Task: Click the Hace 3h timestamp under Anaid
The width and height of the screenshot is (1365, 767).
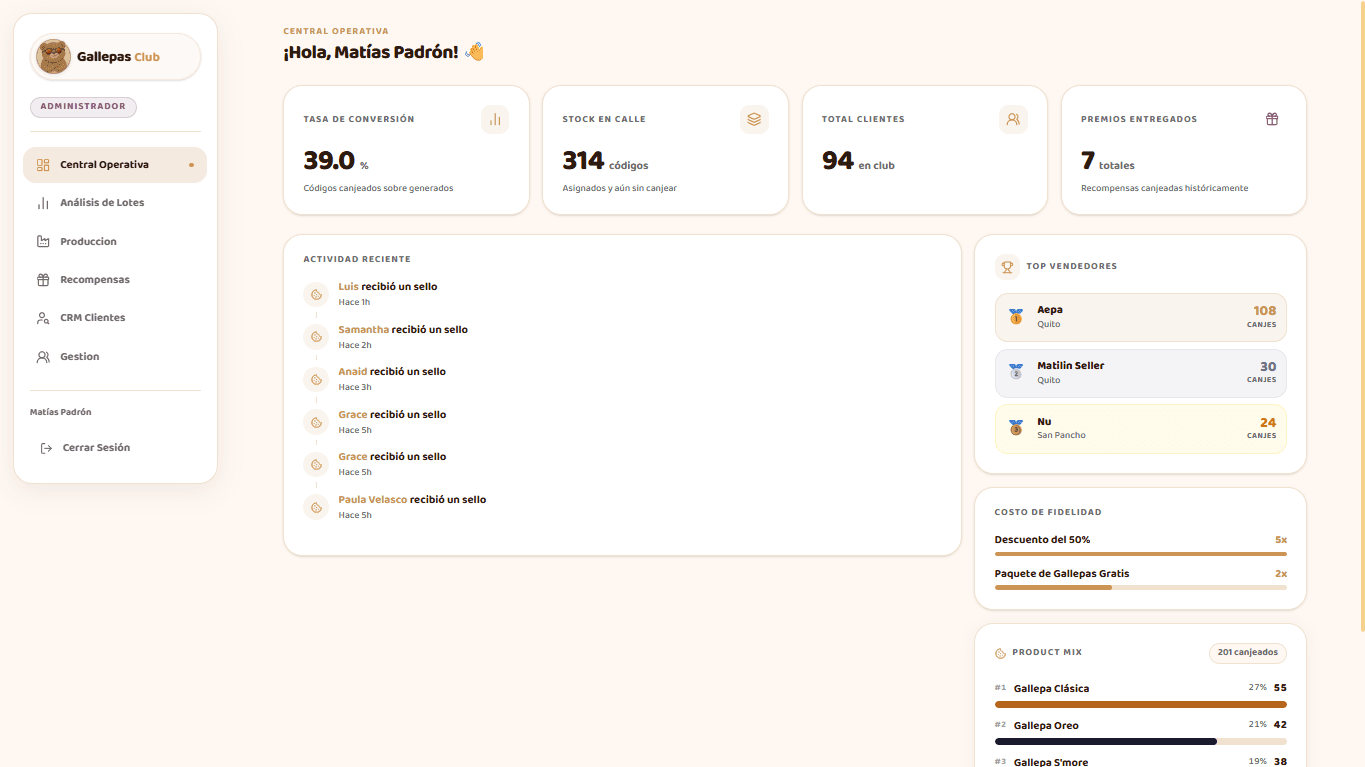Action: [x=355, y=387]
